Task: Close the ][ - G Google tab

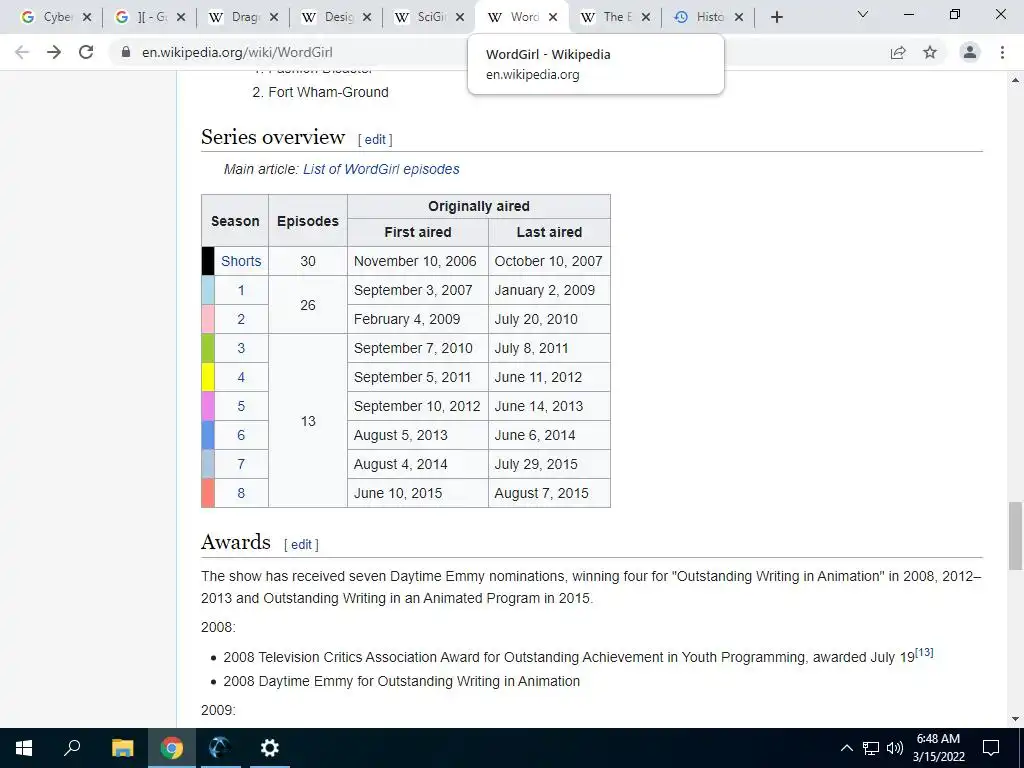Action: [x=181, y=17]
